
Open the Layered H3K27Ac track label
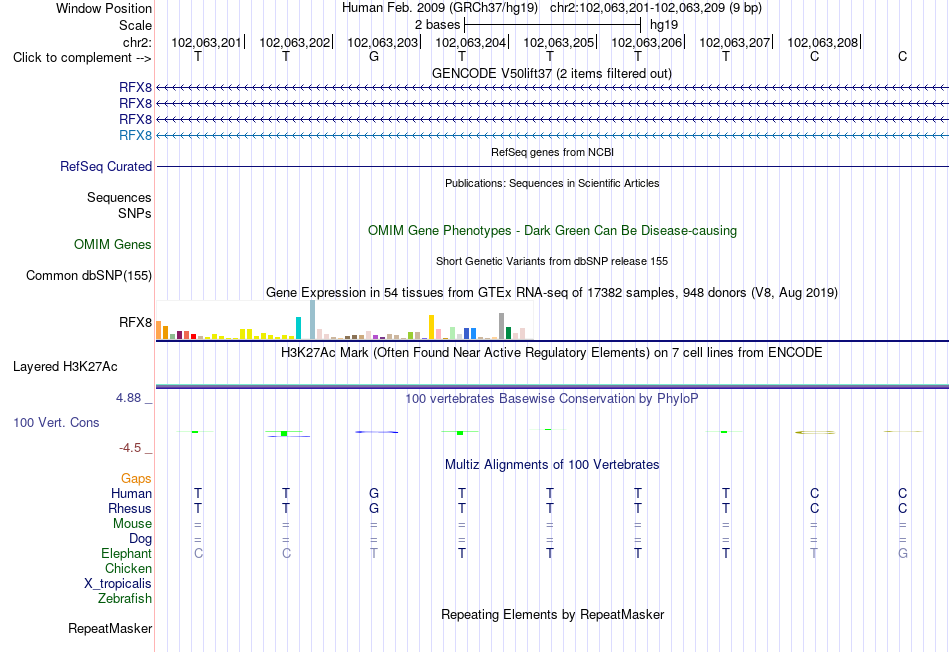[65, 367]
